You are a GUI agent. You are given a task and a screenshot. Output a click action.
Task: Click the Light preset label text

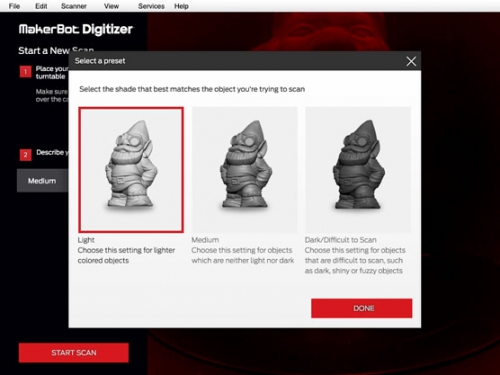pos(86,240)
